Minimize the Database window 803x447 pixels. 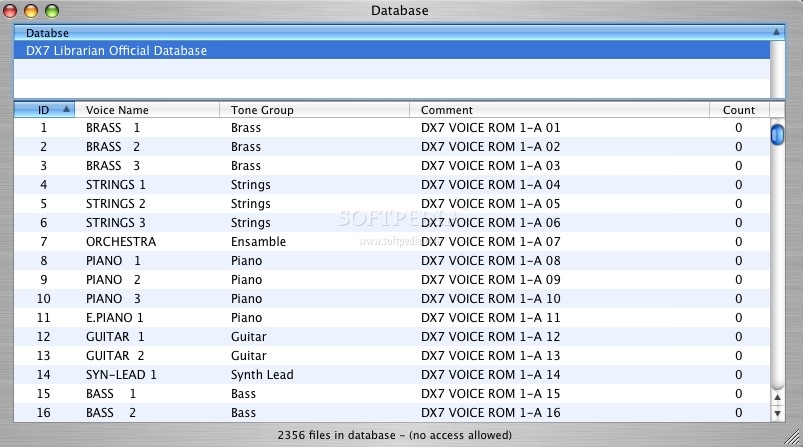pyautogui.click(x=31, y=11)
